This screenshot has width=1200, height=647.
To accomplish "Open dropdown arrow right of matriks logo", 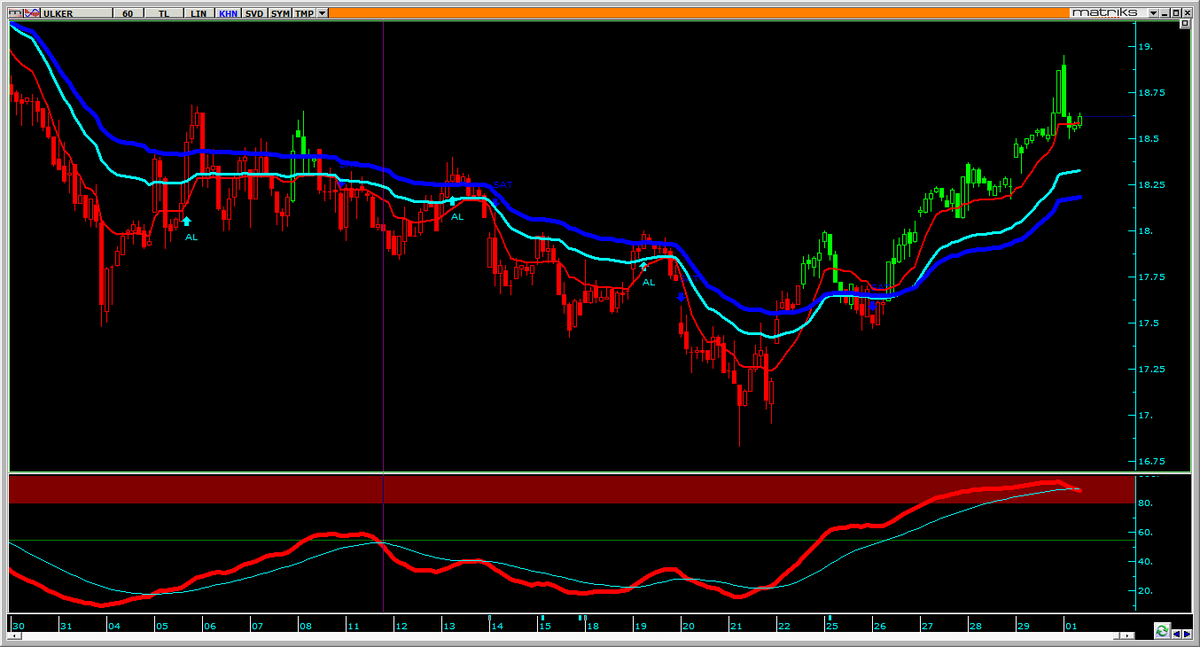I will (x=1153, y=13).
